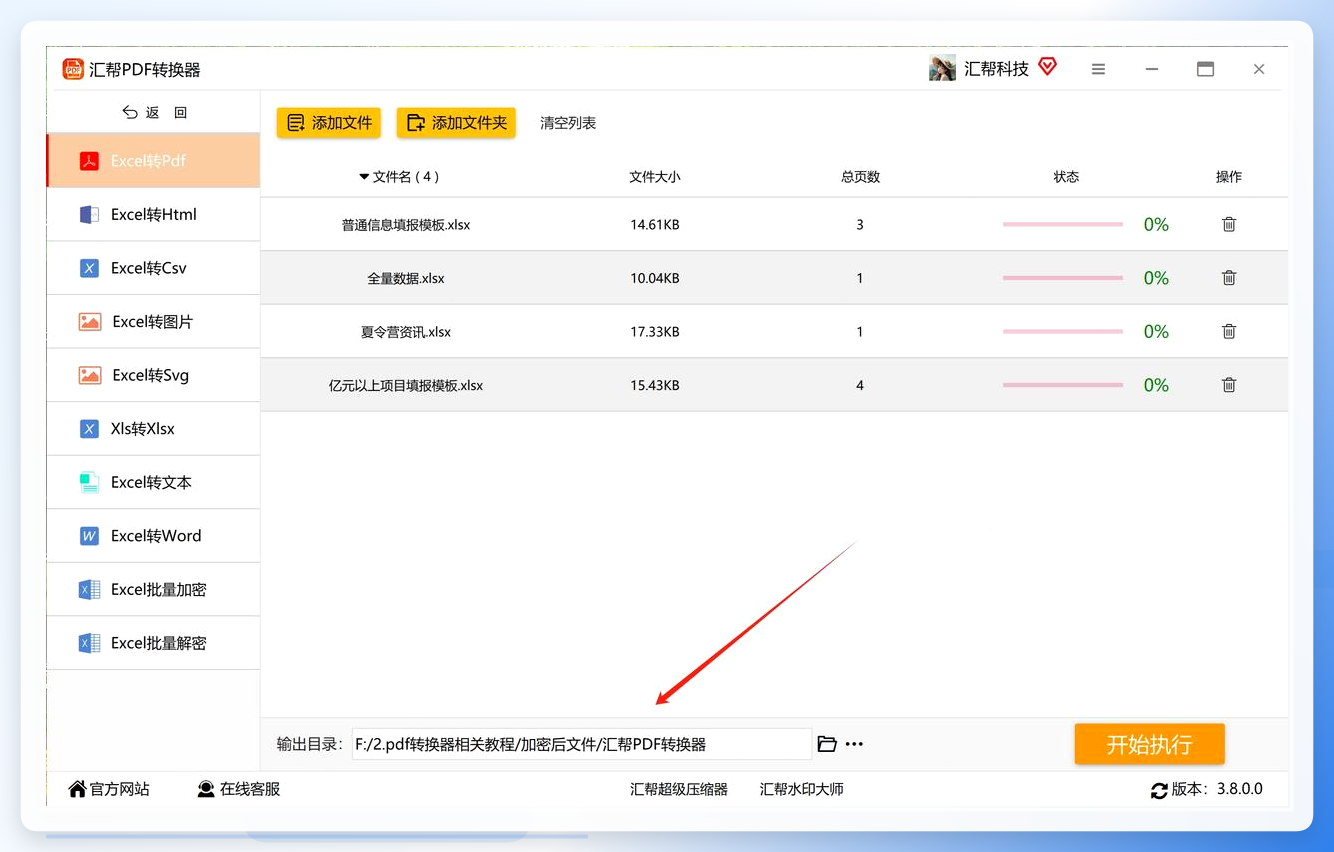Close the 汇帮PDF转换器 window
Screen dimensions: 1334x852
[1259, 69]
